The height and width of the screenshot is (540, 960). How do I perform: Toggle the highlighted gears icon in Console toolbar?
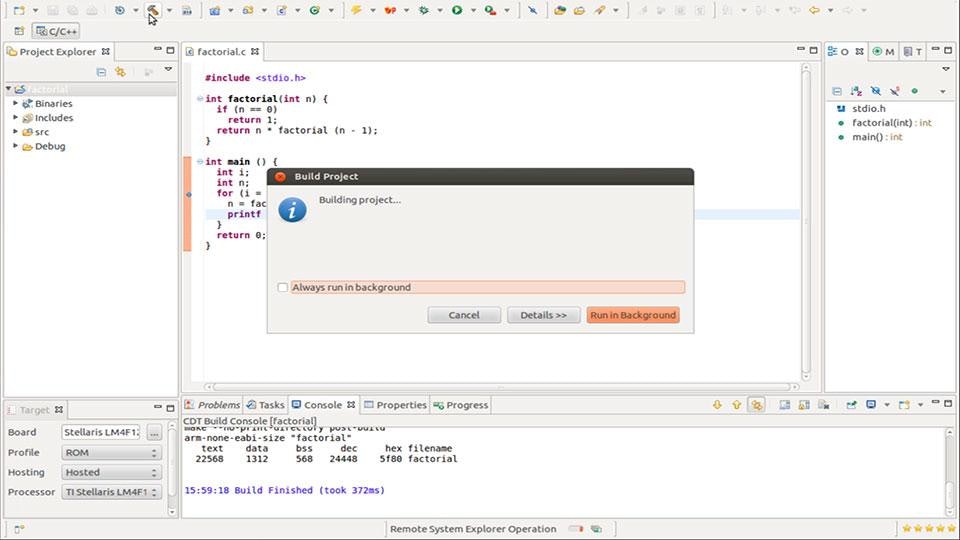click(x=756, y=405)
